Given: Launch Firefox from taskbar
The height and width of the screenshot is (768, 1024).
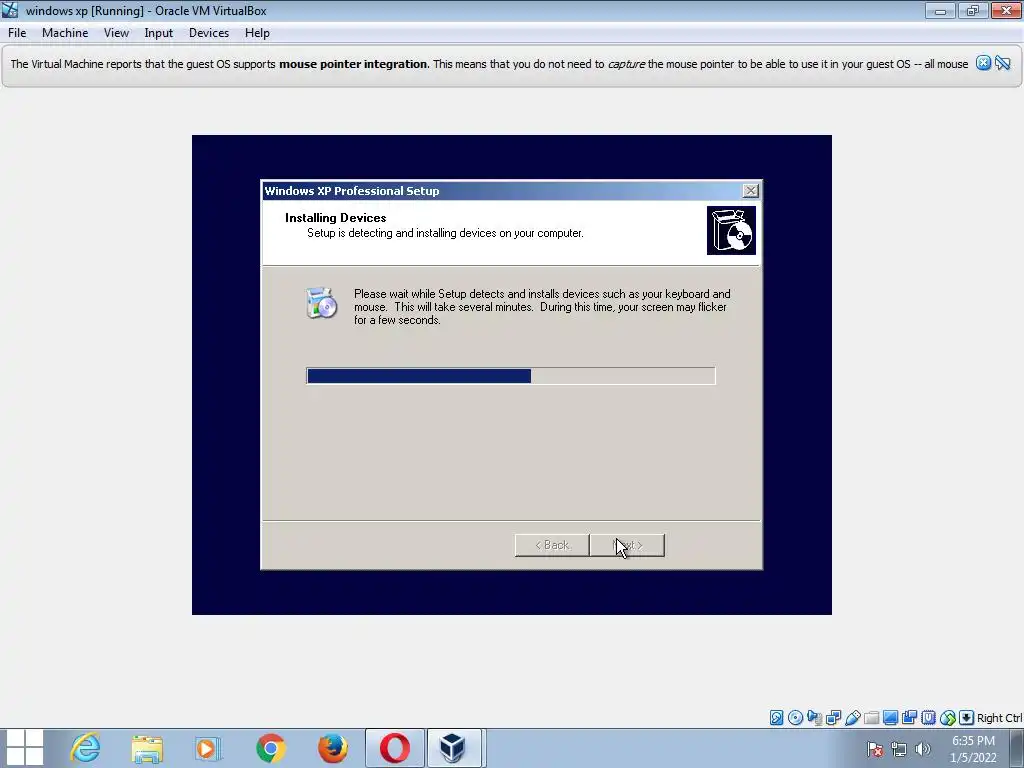Looking at the screenshot, I should (332, 748).
